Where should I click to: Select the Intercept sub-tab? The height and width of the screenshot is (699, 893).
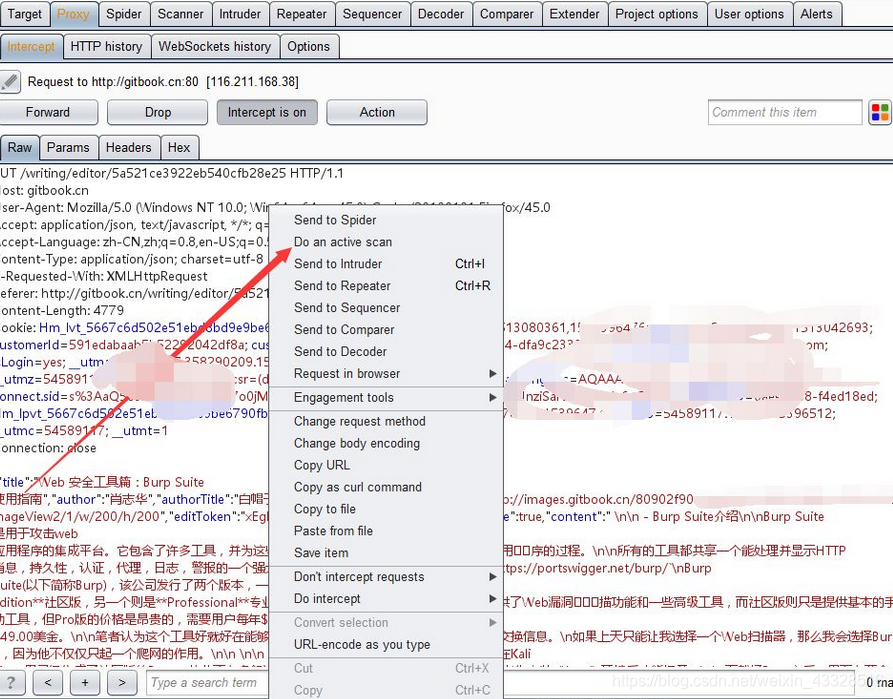point(31,47)
